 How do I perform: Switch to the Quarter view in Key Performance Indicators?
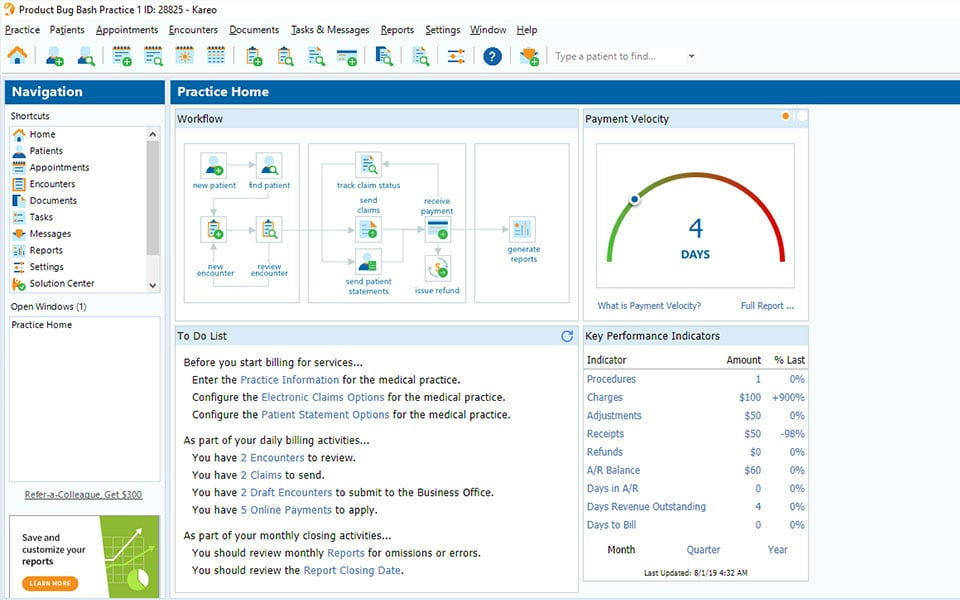pyautogui.click(x=703, y=549)
